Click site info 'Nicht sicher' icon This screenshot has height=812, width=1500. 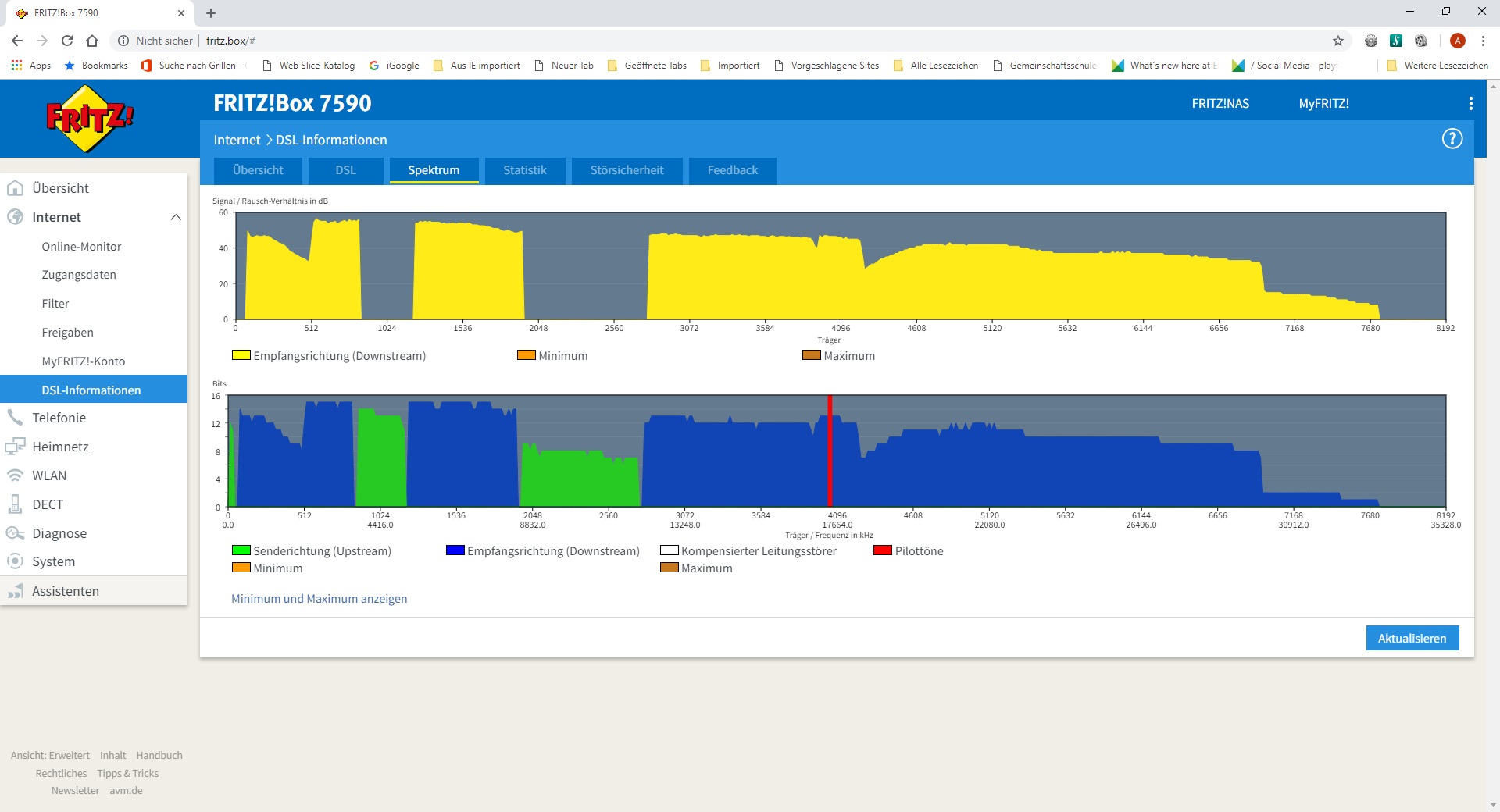[123, 41]
